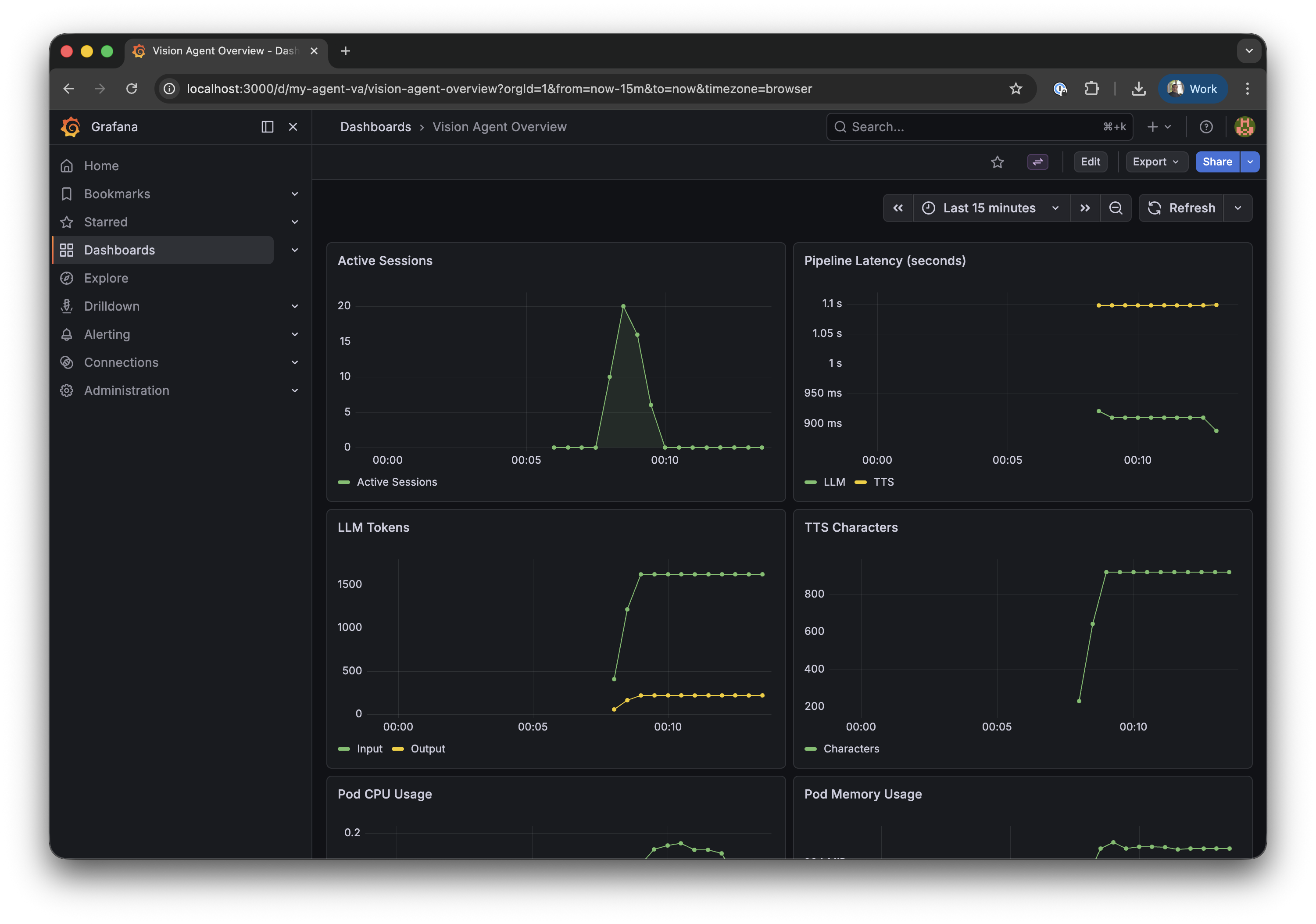Image resolution: width=1316 pixels, height=924 pixels.
Task: Open the Explore page from sidebar
Action: pyautogui.click(x=106, y=278)
